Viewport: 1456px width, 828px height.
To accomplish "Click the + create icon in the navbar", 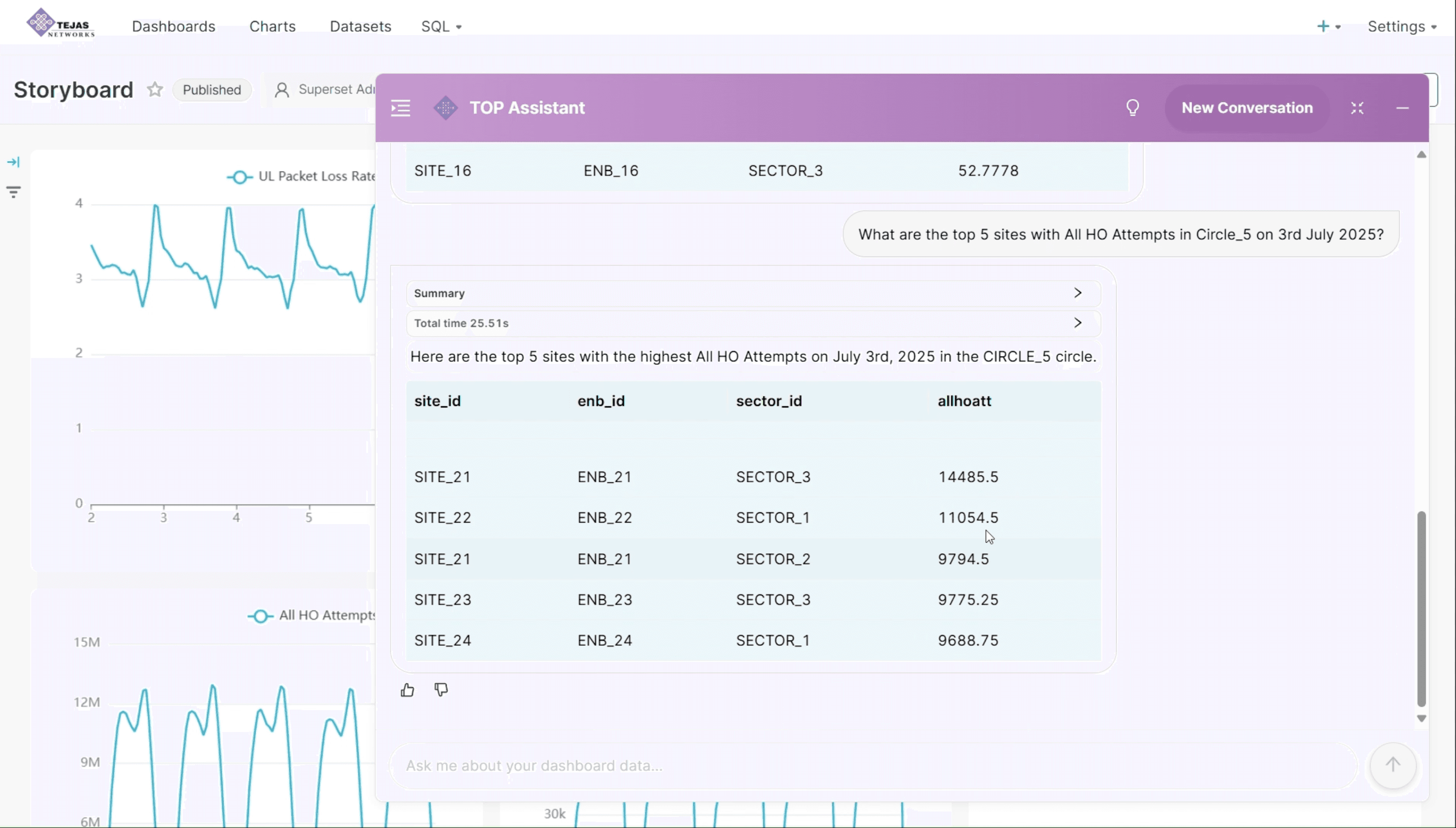I will [x=1324, y=26].
